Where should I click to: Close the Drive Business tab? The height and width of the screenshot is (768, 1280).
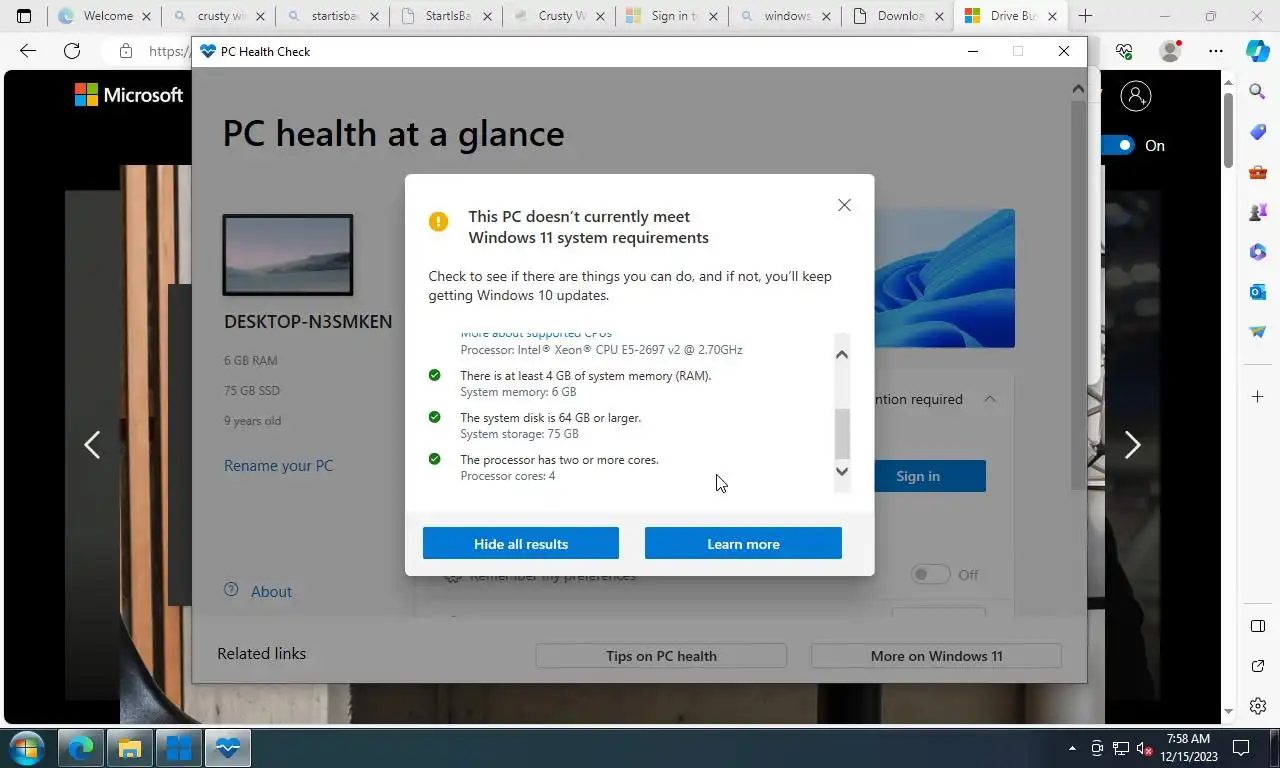click(1052, 16)
